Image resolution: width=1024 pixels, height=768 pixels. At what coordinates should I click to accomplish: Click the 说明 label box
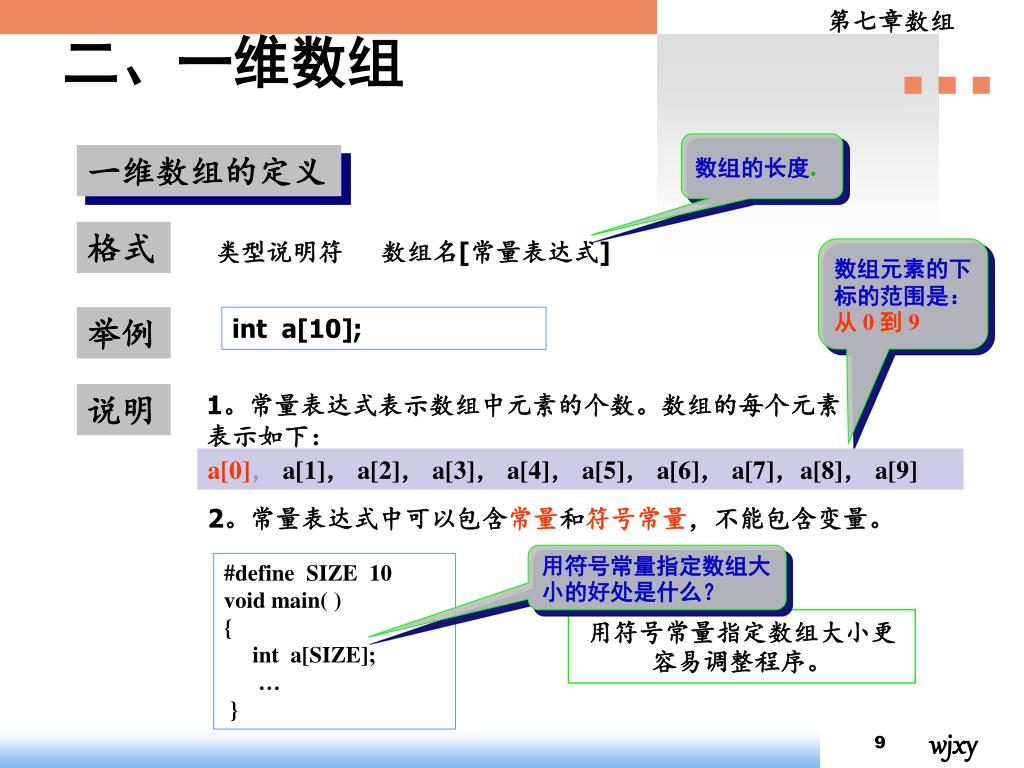(123, 409)
